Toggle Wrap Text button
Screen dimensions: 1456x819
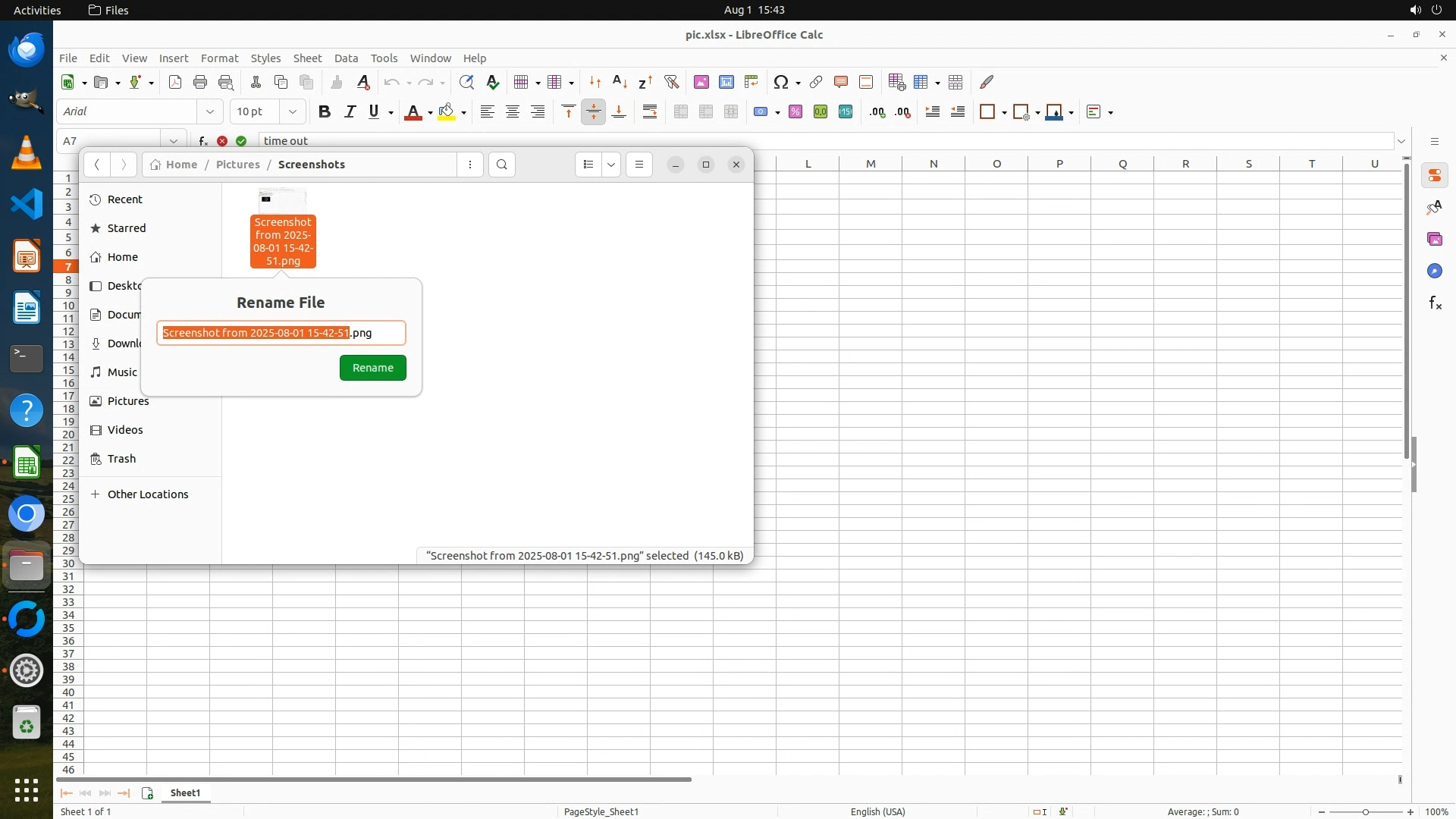coord(650,111)
